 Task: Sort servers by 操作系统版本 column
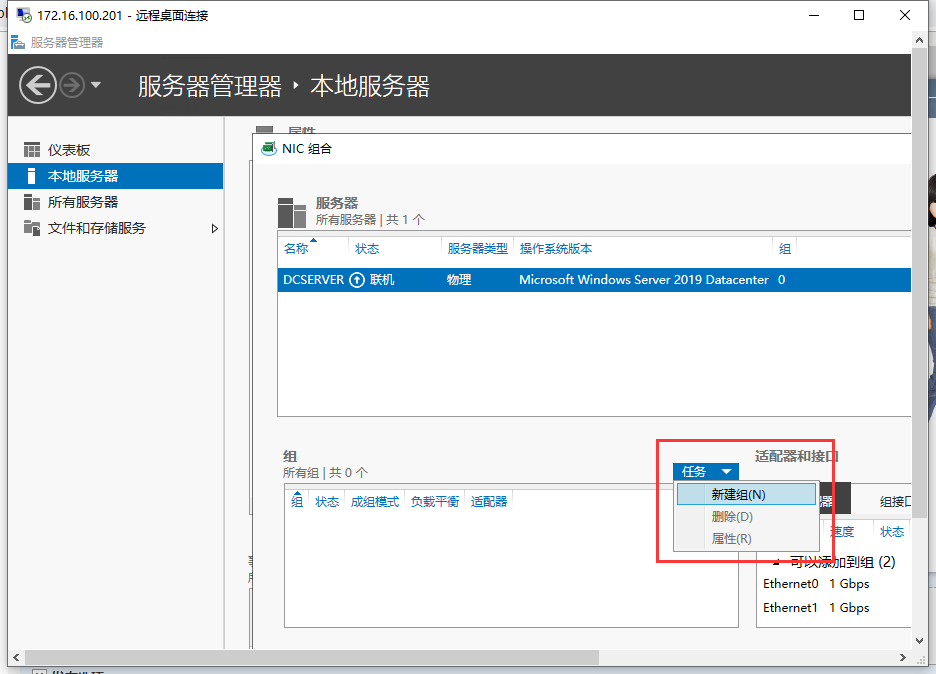[x=556, y=249]
